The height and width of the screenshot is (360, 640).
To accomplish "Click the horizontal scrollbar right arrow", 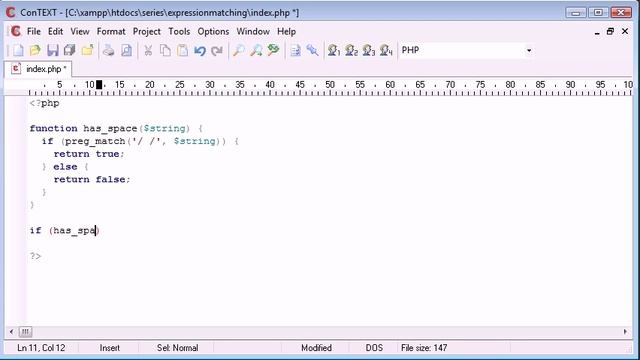I will 625,332.
